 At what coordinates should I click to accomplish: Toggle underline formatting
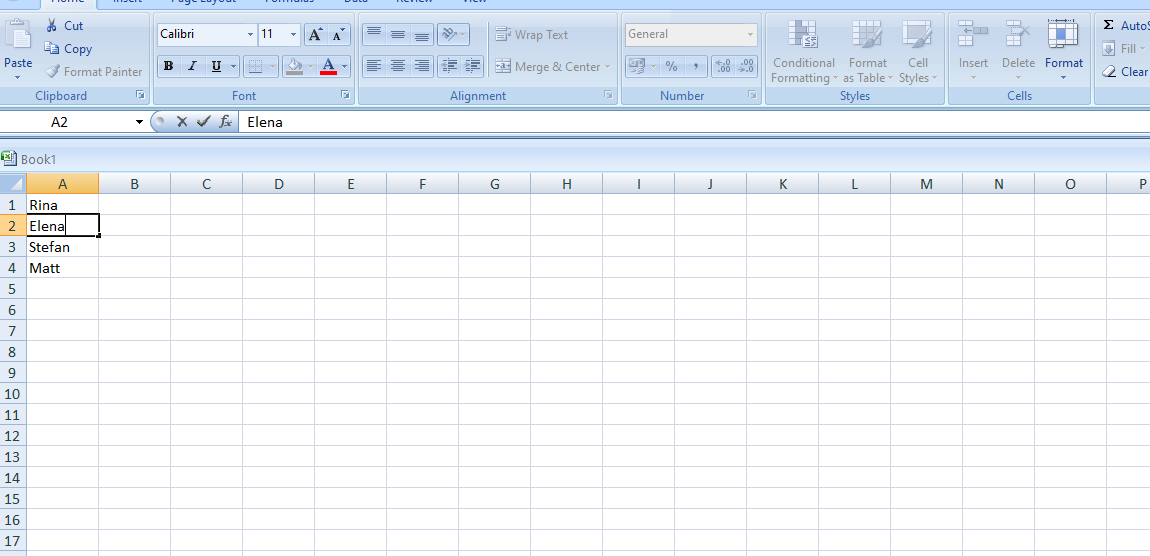pos(216,67)
